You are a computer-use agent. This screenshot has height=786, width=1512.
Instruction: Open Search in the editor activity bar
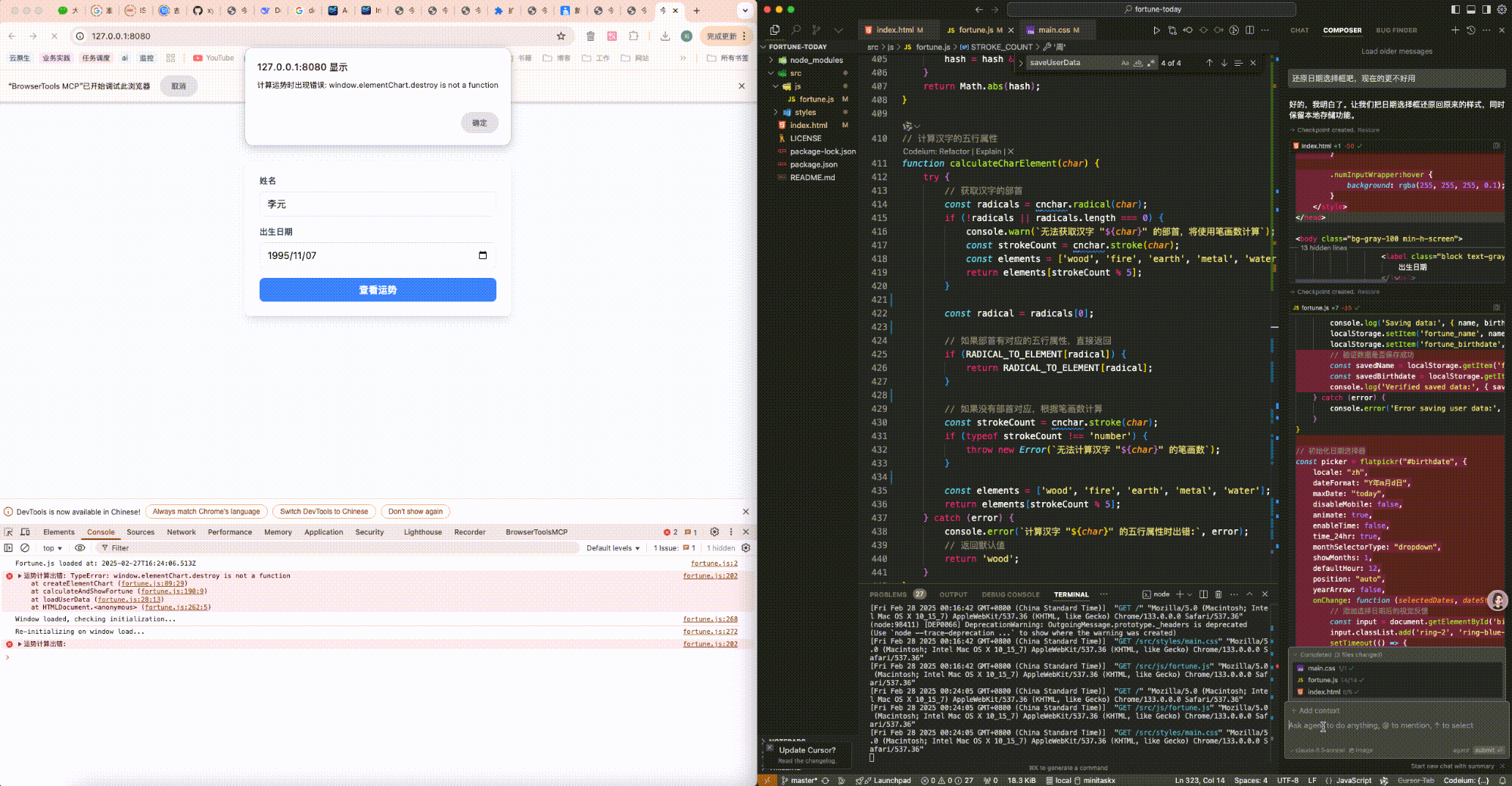(x=795, y=30)
